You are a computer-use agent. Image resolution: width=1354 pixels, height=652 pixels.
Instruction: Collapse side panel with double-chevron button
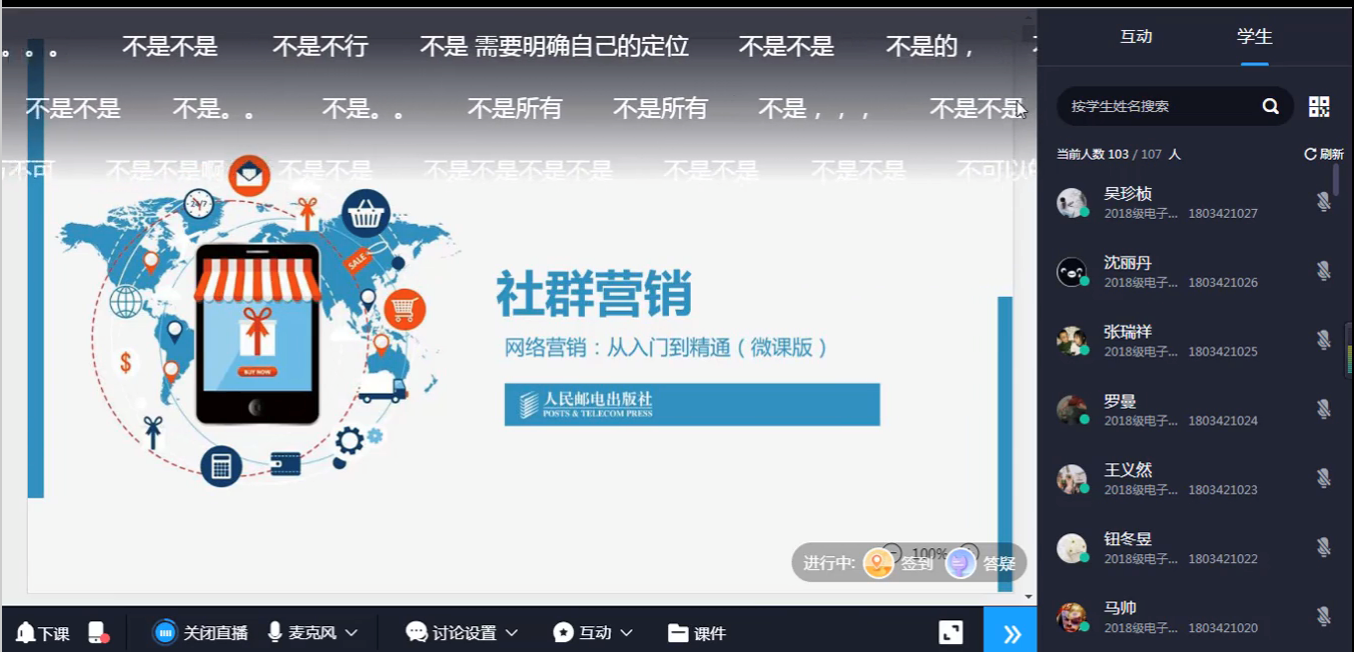click(x=1011, y=633)
